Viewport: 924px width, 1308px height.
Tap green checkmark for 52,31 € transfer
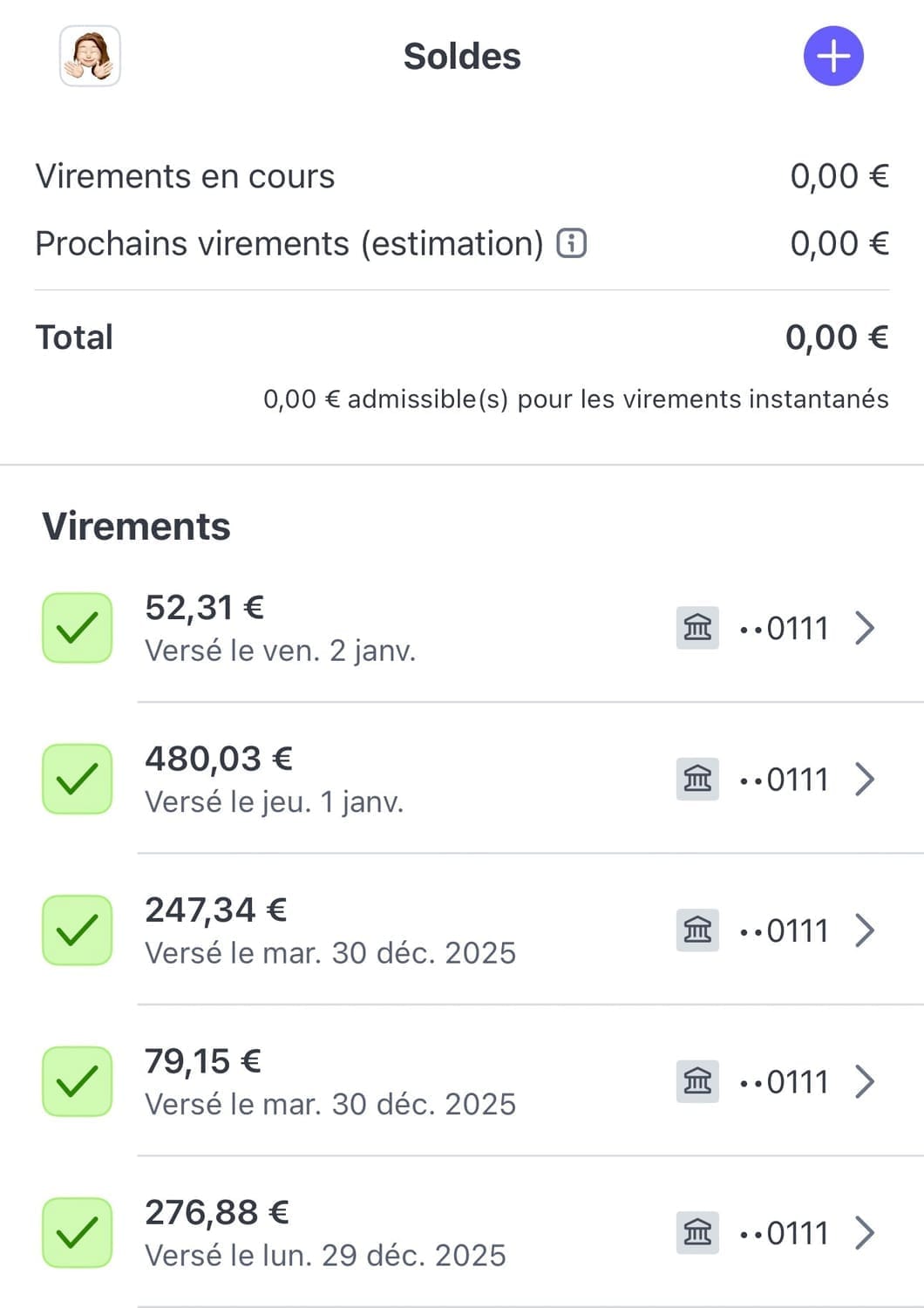coord(78,628)
